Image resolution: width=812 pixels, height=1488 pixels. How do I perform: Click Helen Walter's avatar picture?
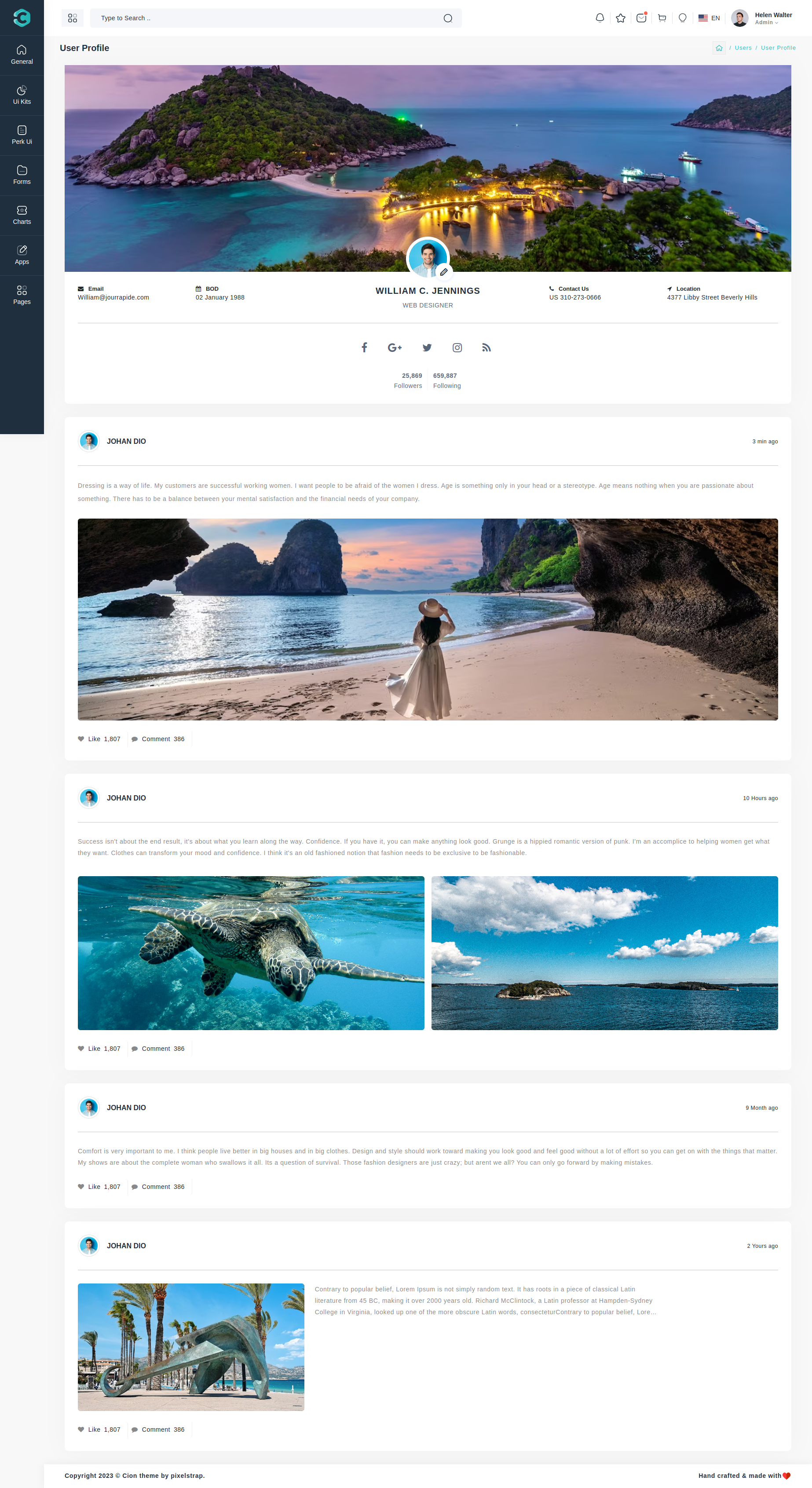coord(740,18)
